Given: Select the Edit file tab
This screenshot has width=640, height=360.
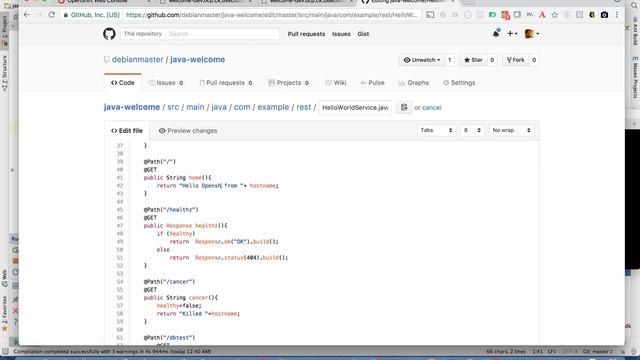Looking at the screenshot, I should coord(127,131).
